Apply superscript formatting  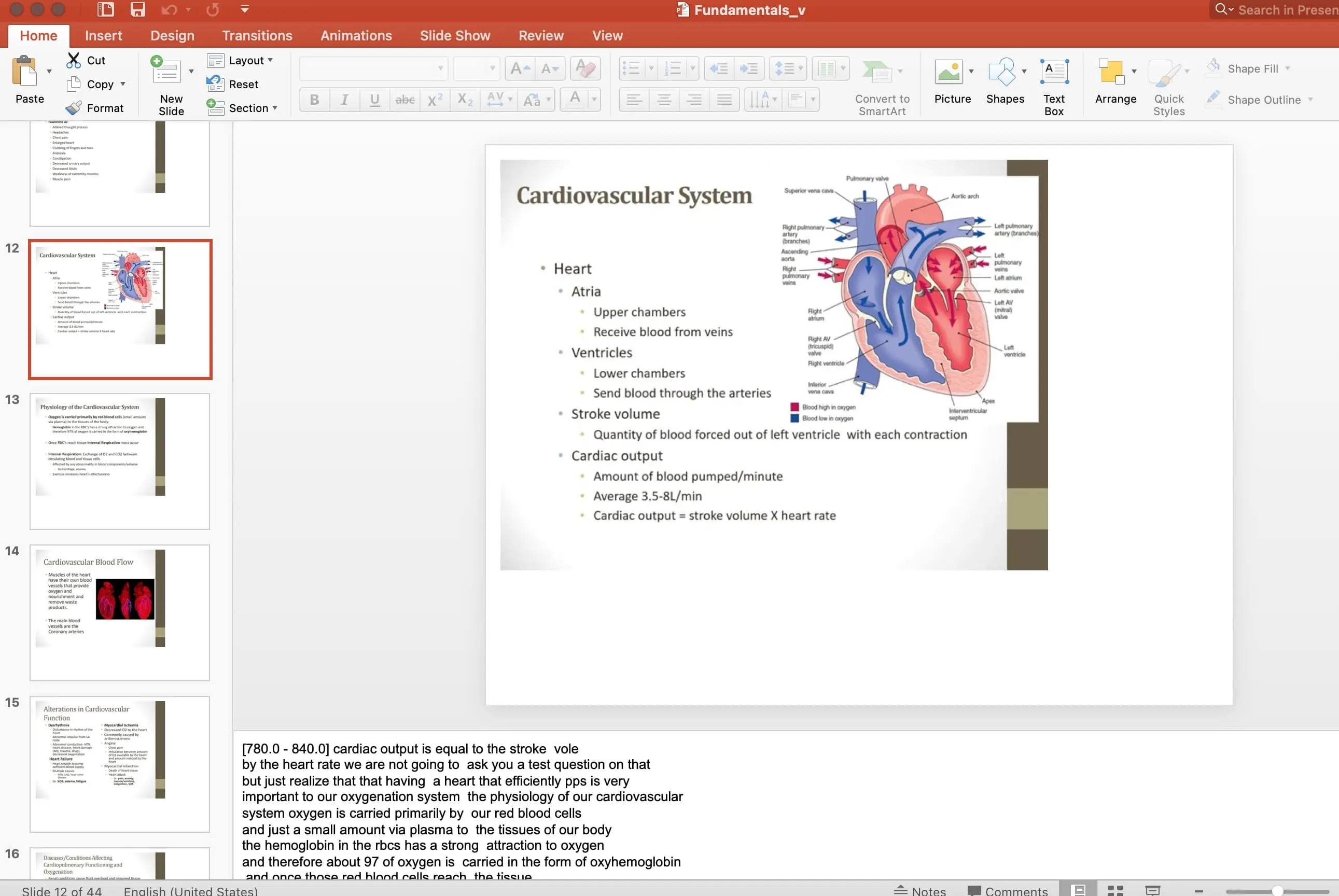point(435,100)
